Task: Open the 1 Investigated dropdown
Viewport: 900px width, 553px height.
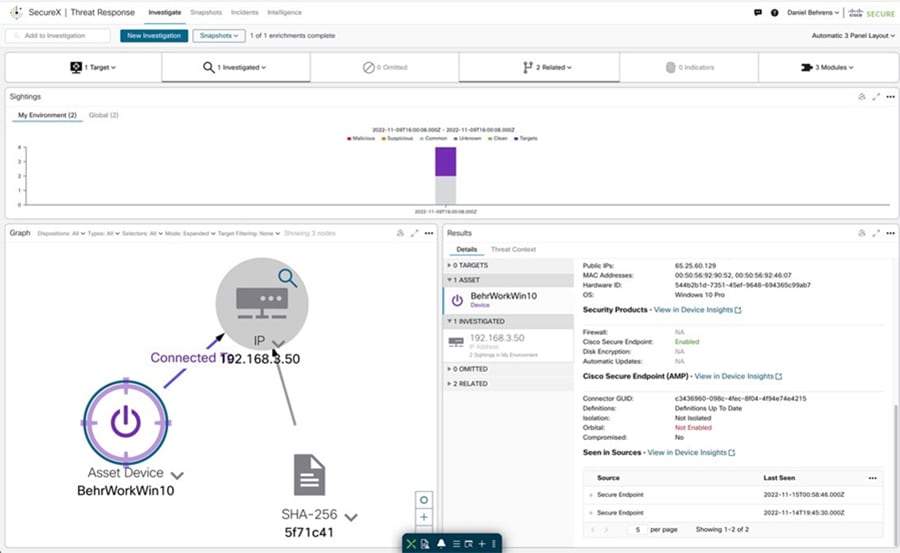Action: pos(235,67)
